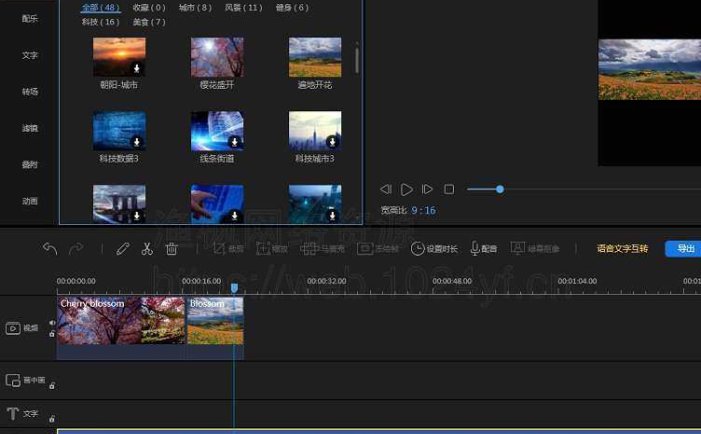
Task: Open the (6) category tab
Action: pos(292,8)
